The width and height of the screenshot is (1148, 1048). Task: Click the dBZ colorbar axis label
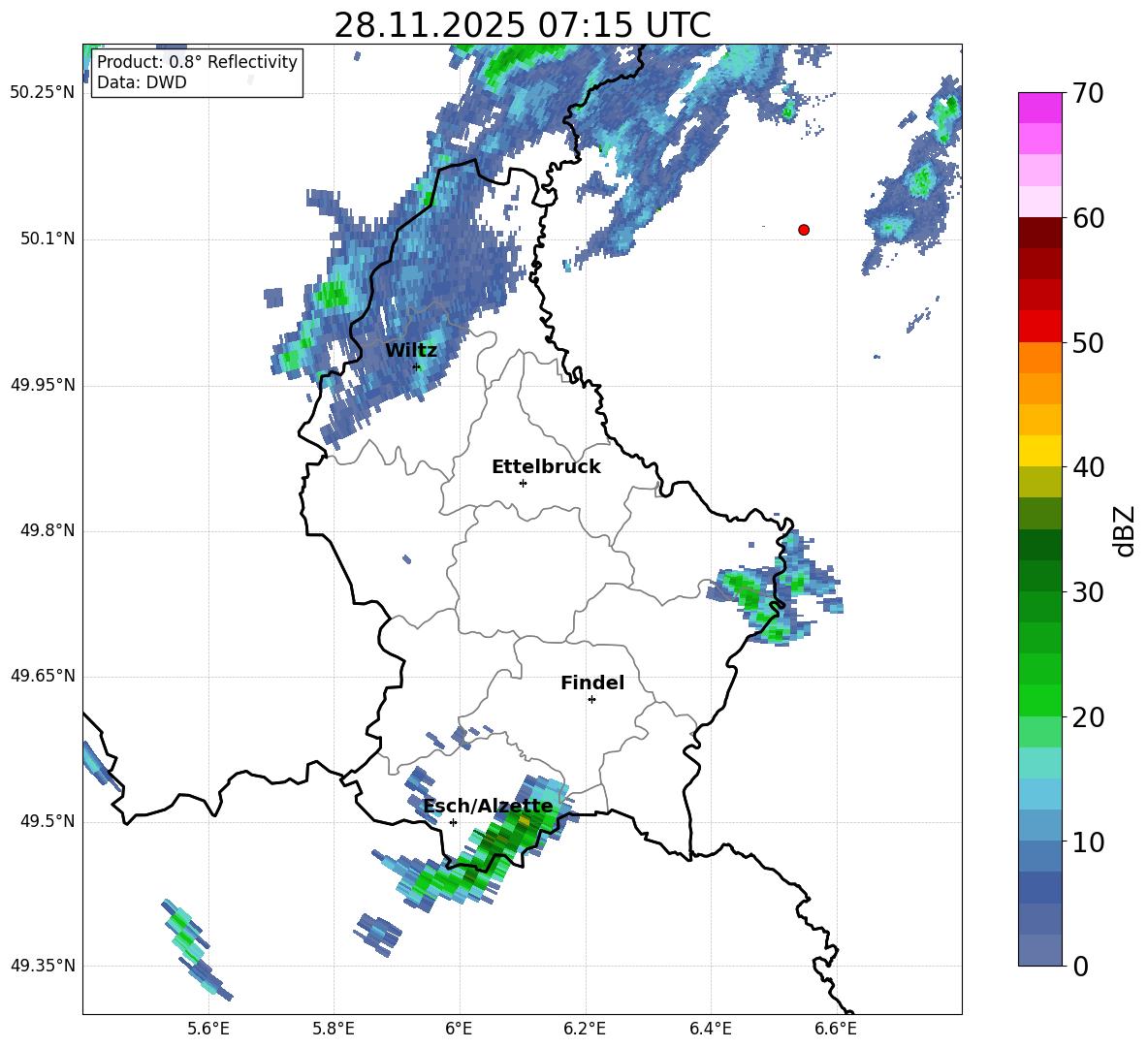(x=1124, y=530)
